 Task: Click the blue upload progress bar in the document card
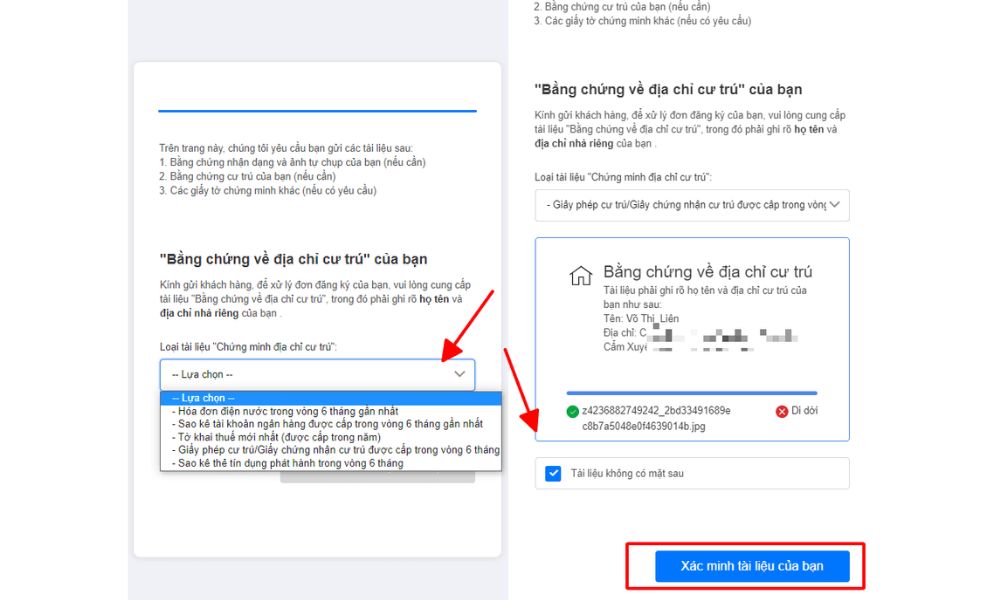[691, 393]
